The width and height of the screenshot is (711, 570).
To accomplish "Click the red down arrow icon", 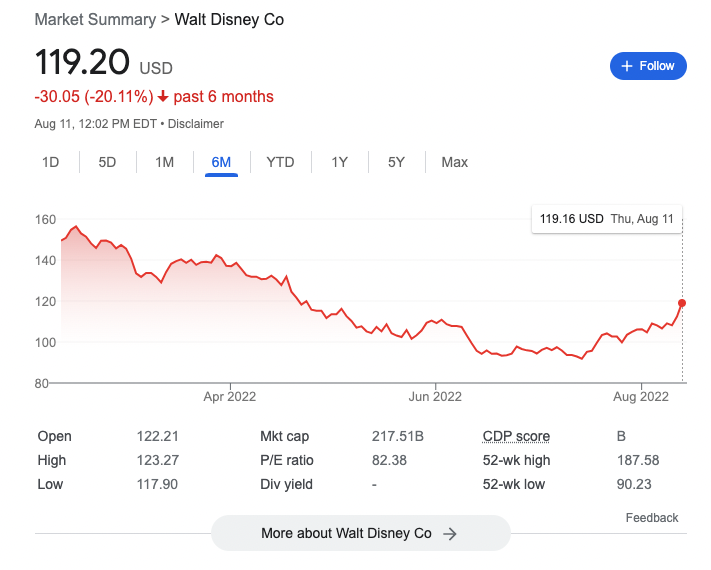I will tap(163, 97).
